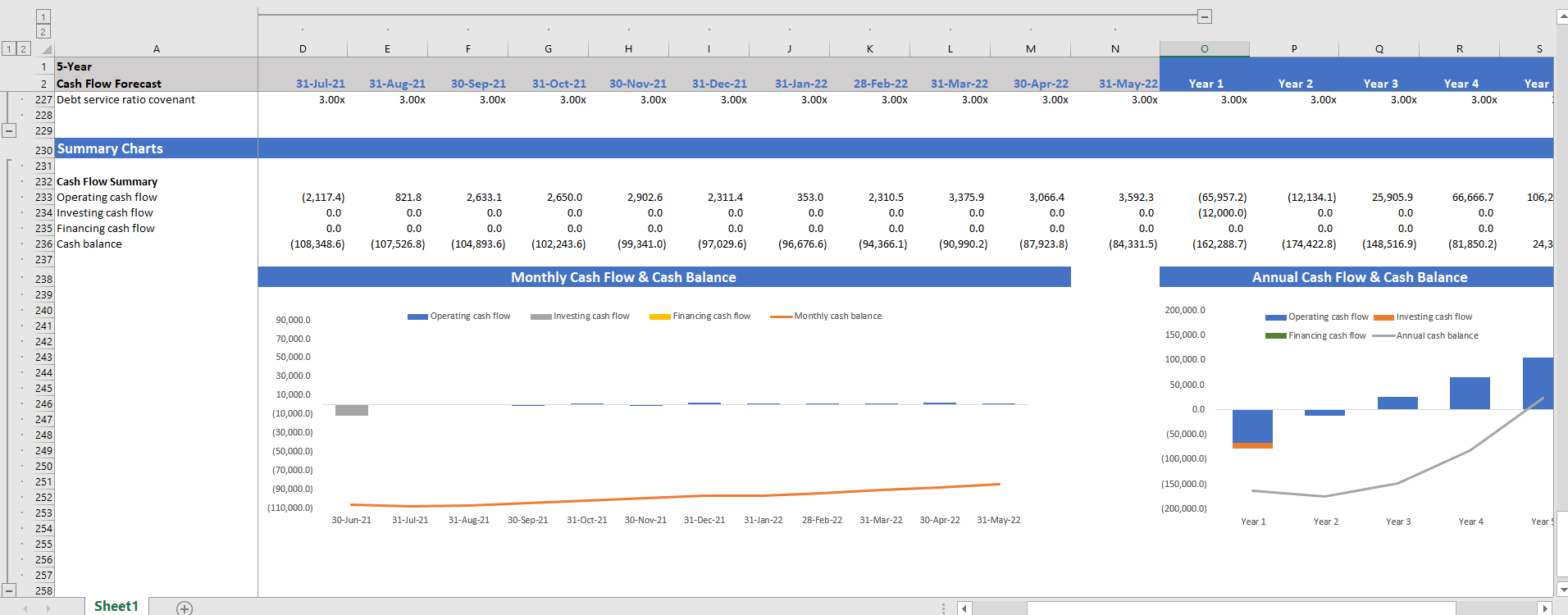Click the horizontal scrollbar right arrow
The image size is (1568, 615).
pyautogui.click(x=1545, y=608)
